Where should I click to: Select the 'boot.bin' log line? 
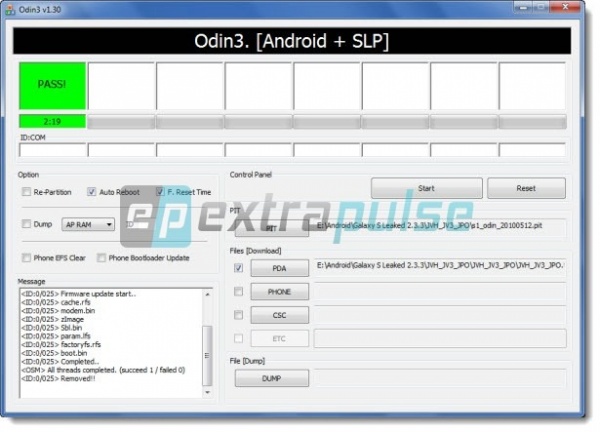click(54, 353)
